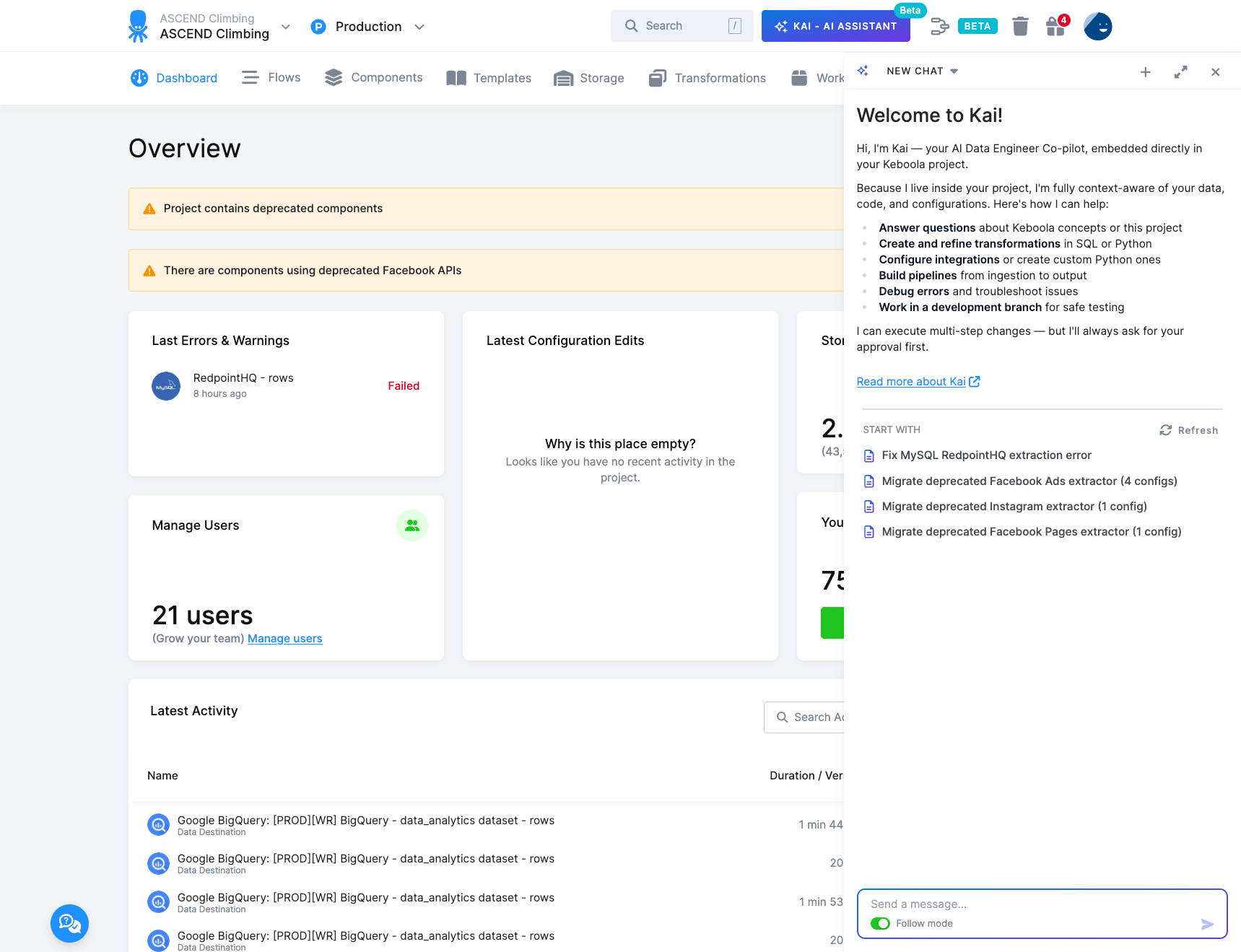
Task: Click the send message arrow icon
Action: [1207, 924]
